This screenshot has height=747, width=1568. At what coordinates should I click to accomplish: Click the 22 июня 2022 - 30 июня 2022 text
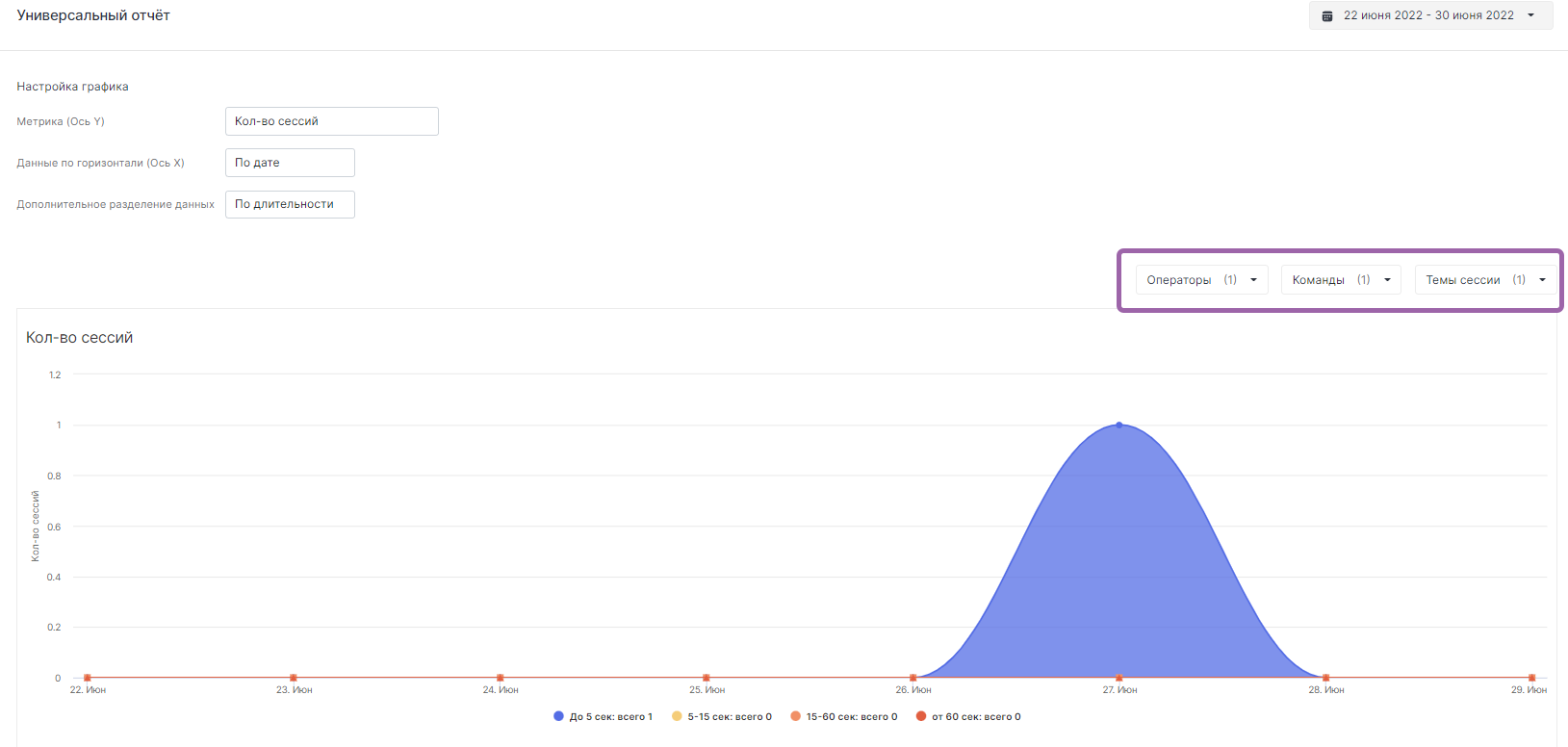coord(1428,15)
